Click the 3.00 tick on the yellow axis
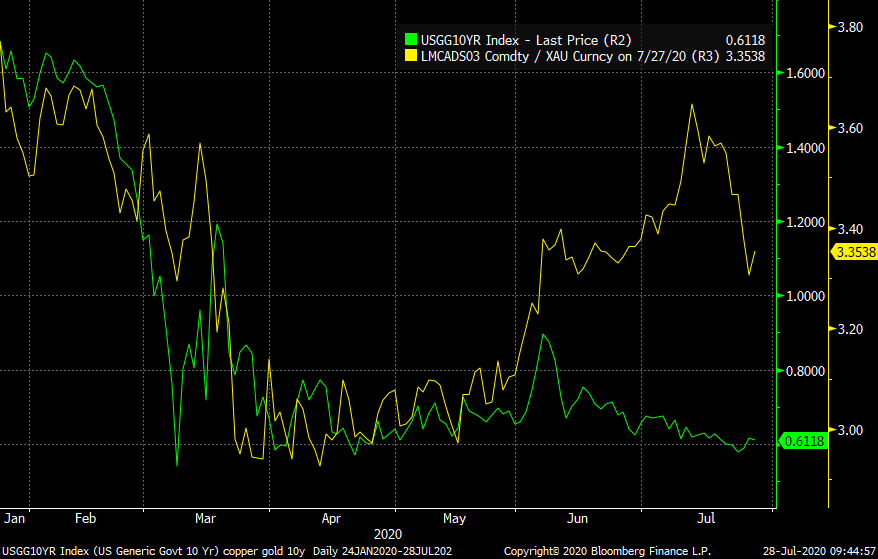This screenshot has height=559, width=878. coord(850,430)
